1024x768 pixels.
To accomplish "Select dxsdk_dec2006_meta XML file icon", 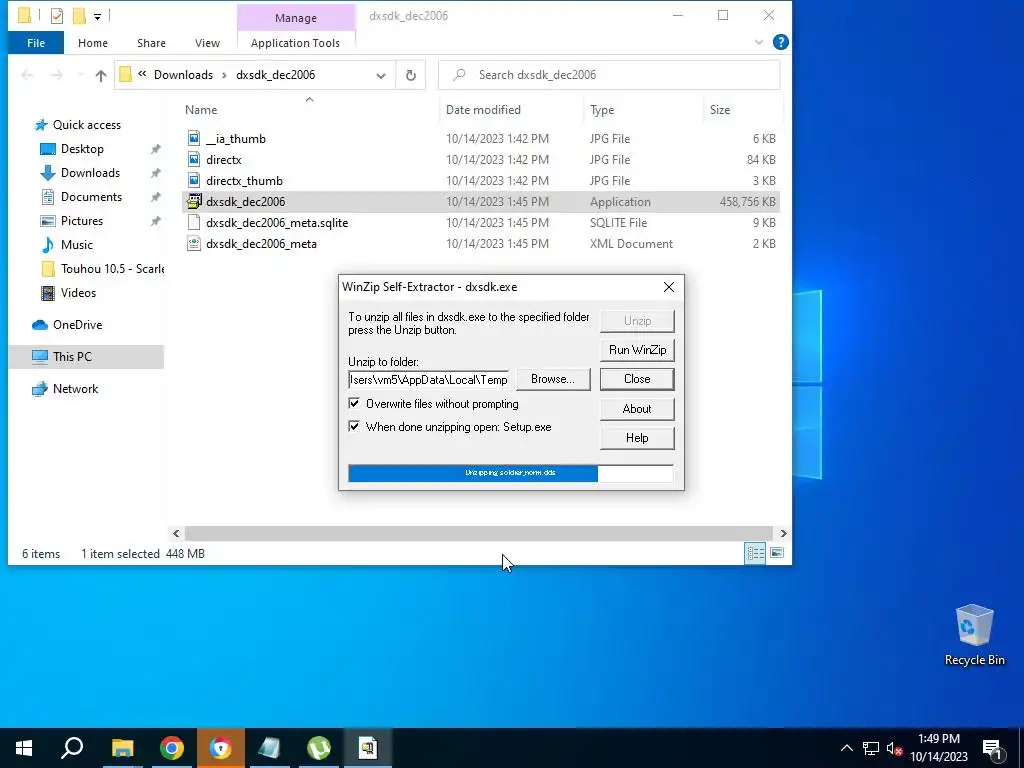I will coord(194,244).
